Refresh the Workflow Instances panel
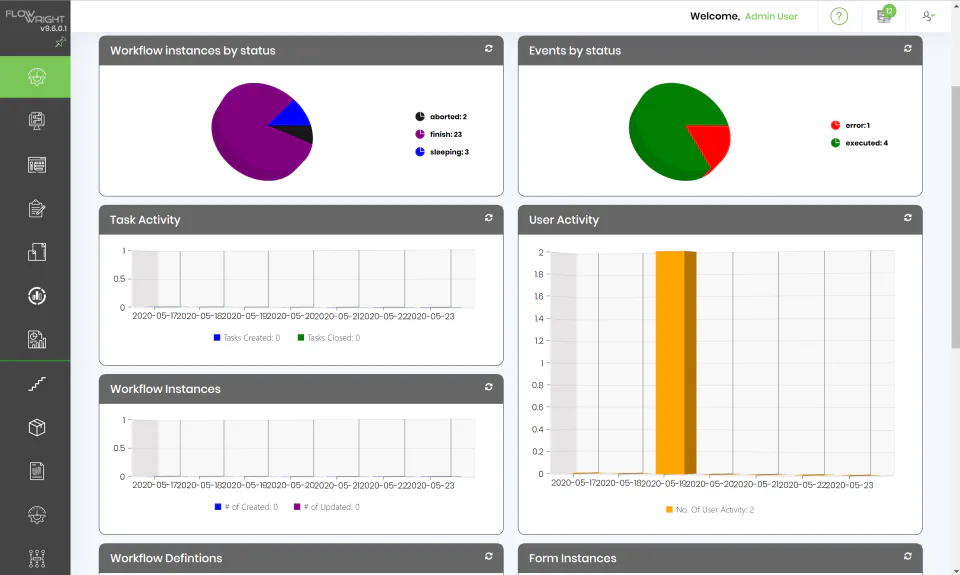This screenshot has width=960, height=575. pos(489,386)
